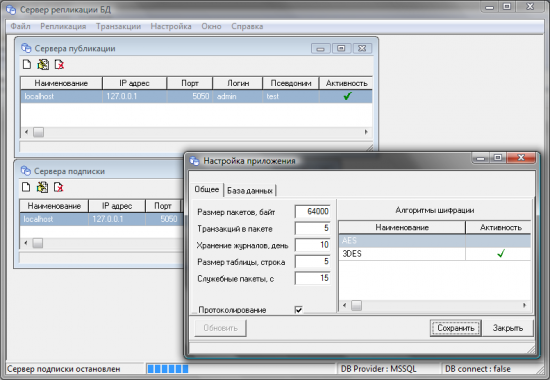Click Активность header in Сервера публикации
Viewport: 550px width, 380px height.
click(x=346, y=83)
